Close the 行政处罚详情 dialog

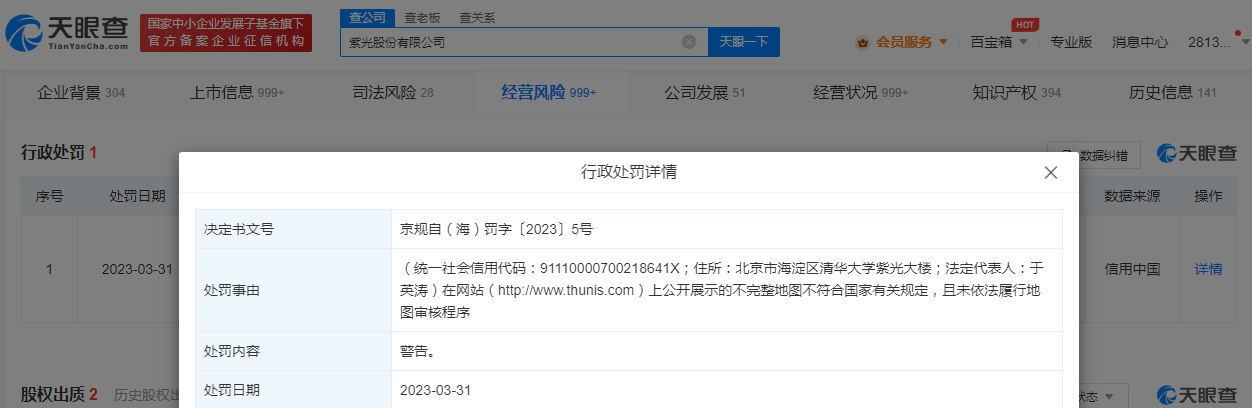click(x=1051, y=172)
